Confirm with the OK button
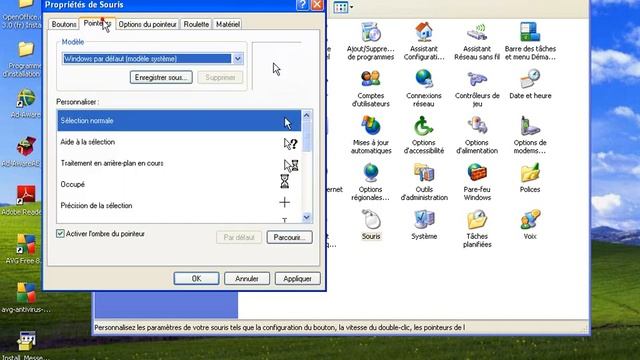The image size is (640, 360). pos(196,278)
